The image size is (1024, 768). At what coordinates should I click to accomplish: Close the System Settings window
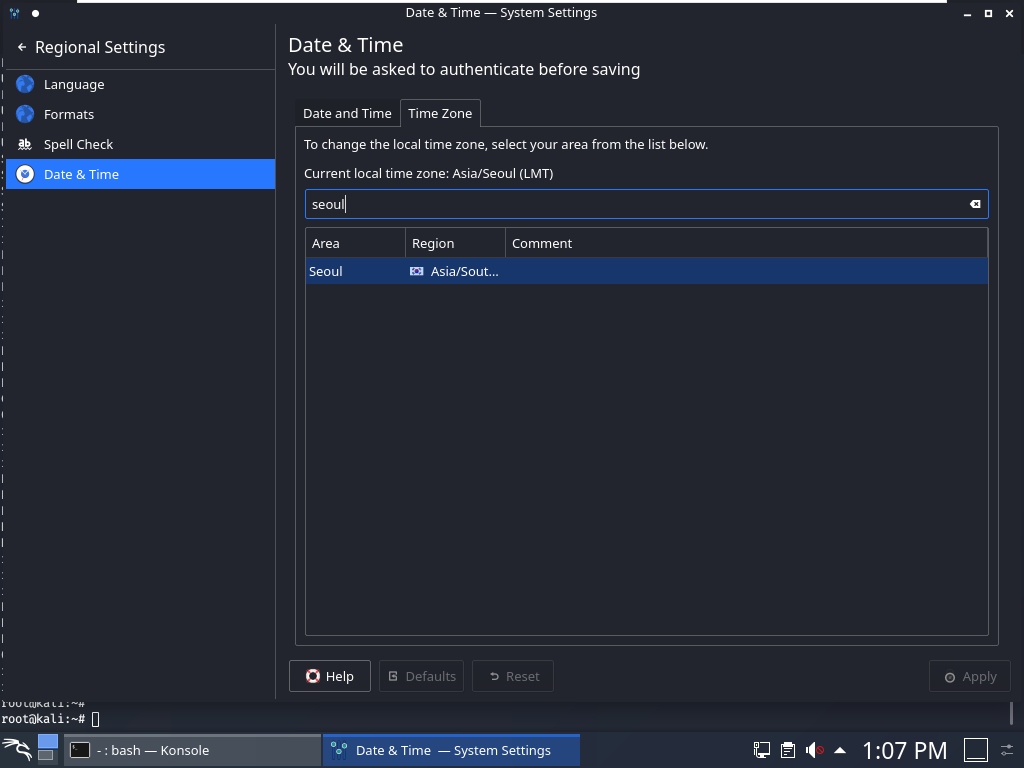coord(1009,13)
